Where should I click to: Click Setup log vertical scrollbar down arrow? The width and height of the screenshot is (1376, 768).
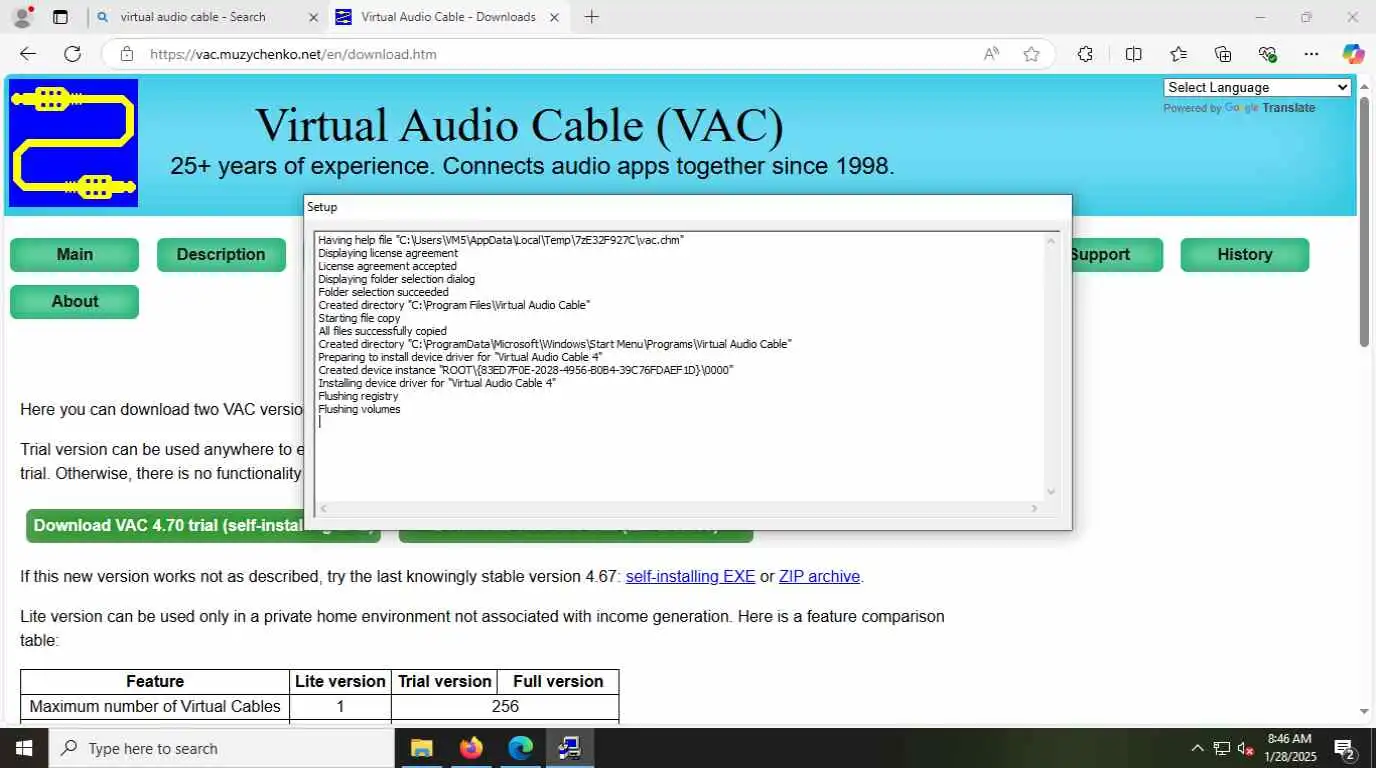coord(1050,491)
